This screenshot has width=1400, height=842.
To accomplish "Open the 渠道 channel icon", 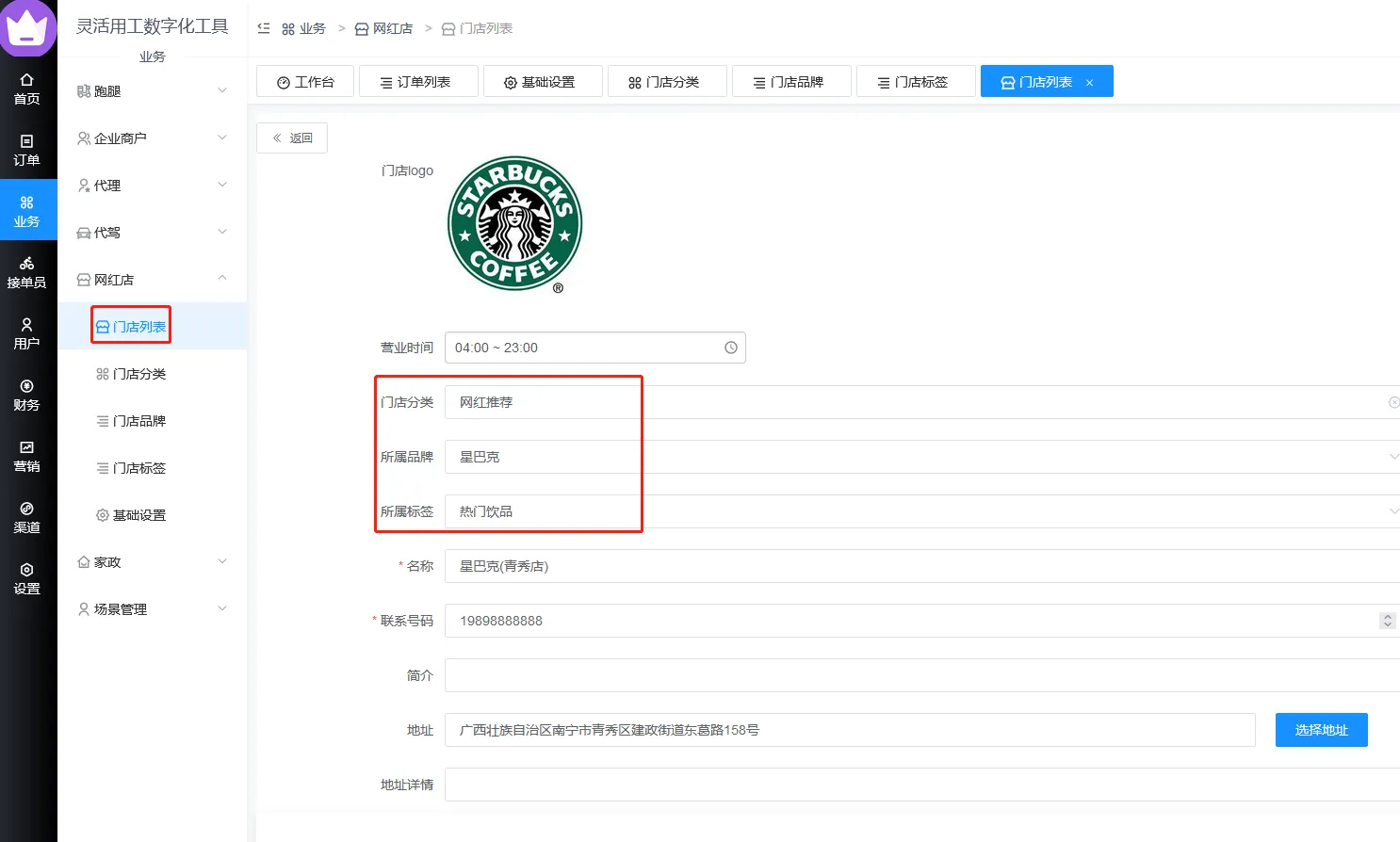I will click(x=26, y=517).
